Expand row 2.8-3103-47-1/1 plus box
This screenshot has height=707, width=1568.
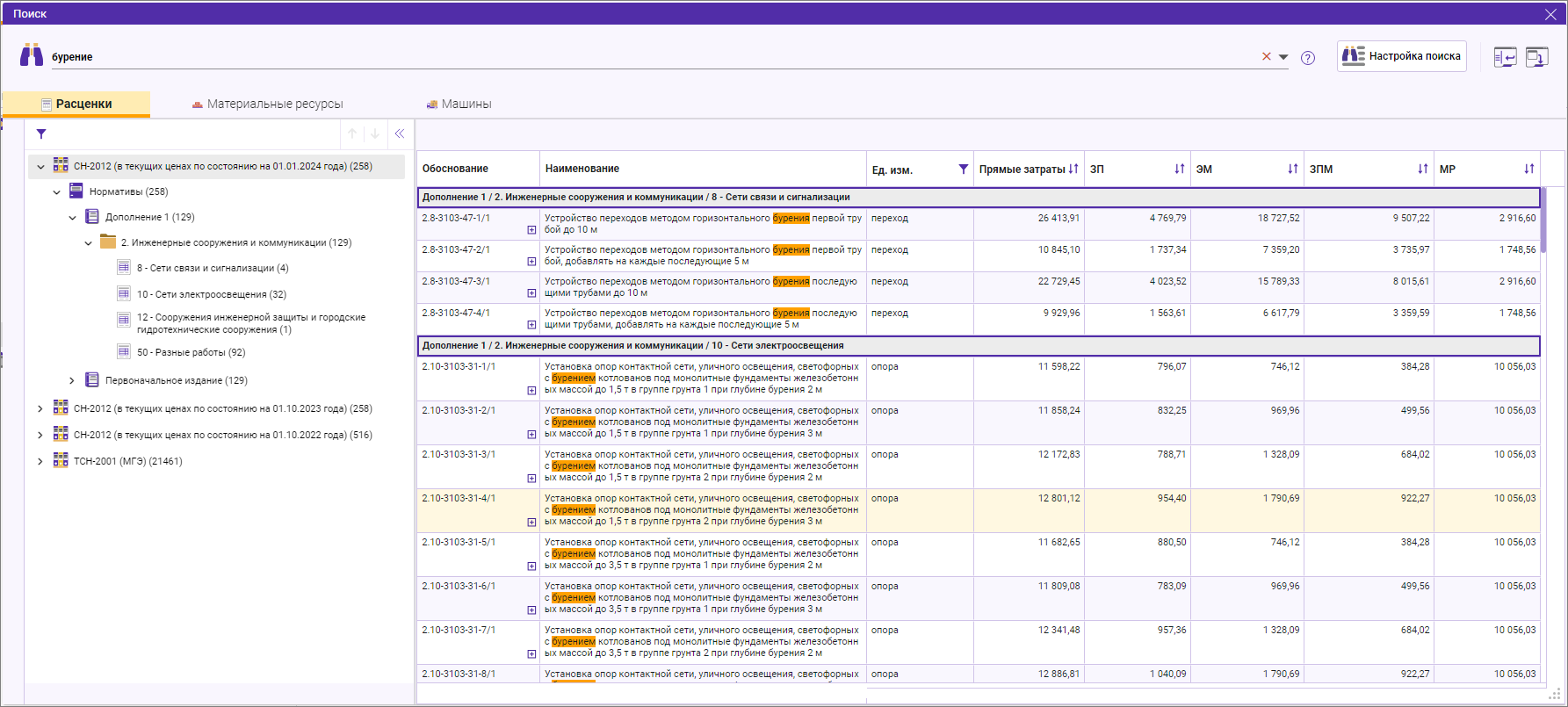click(x=531, y=230)
